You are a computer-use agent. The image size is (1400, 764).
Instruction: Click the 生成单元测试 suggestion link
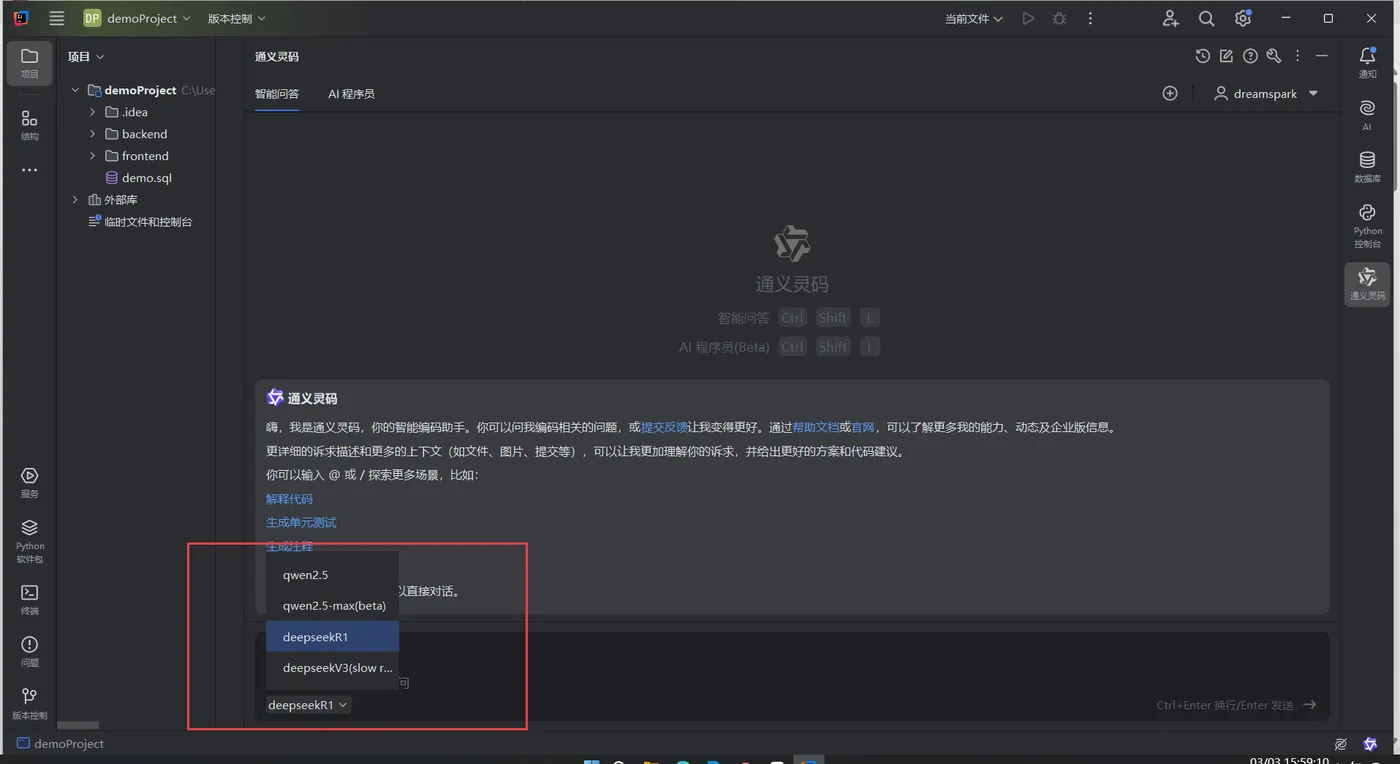tap(301, 523)
